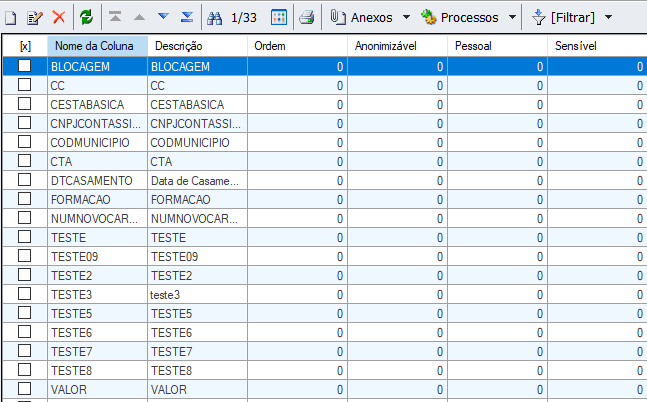This screenshot has height=402, width=647.
Task: Select the TESTE name cell
Action: tap(97, 237)
